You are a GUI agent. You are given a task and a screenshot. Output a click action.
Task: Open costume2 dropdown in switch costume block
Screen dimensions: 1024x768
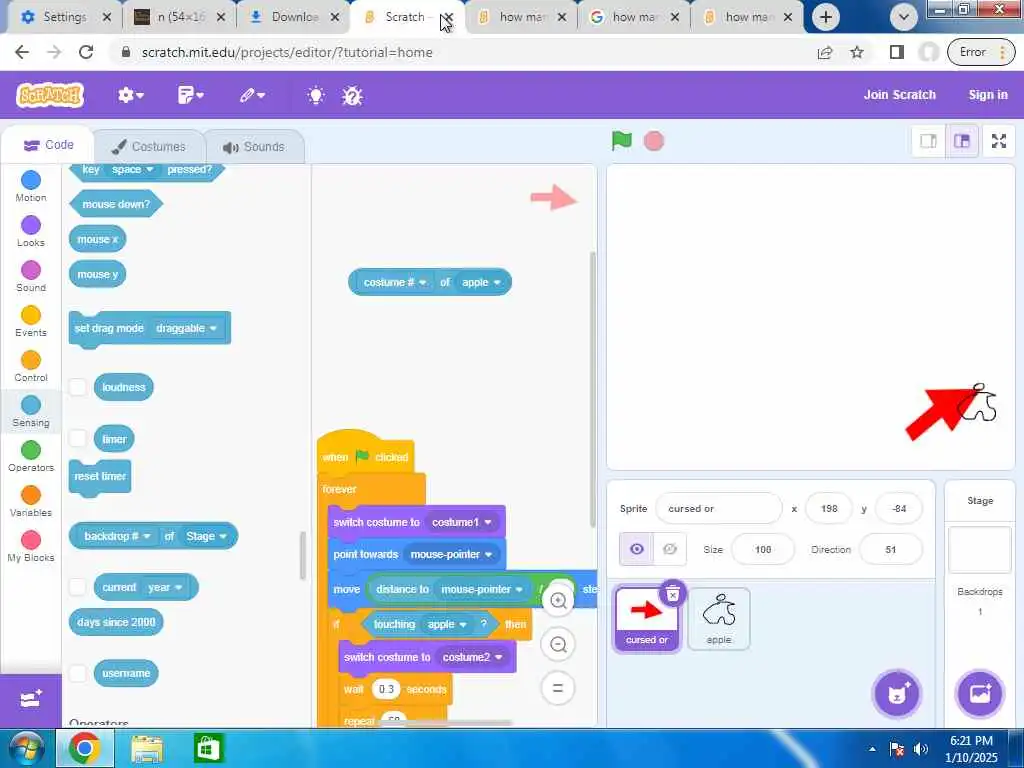472,657
